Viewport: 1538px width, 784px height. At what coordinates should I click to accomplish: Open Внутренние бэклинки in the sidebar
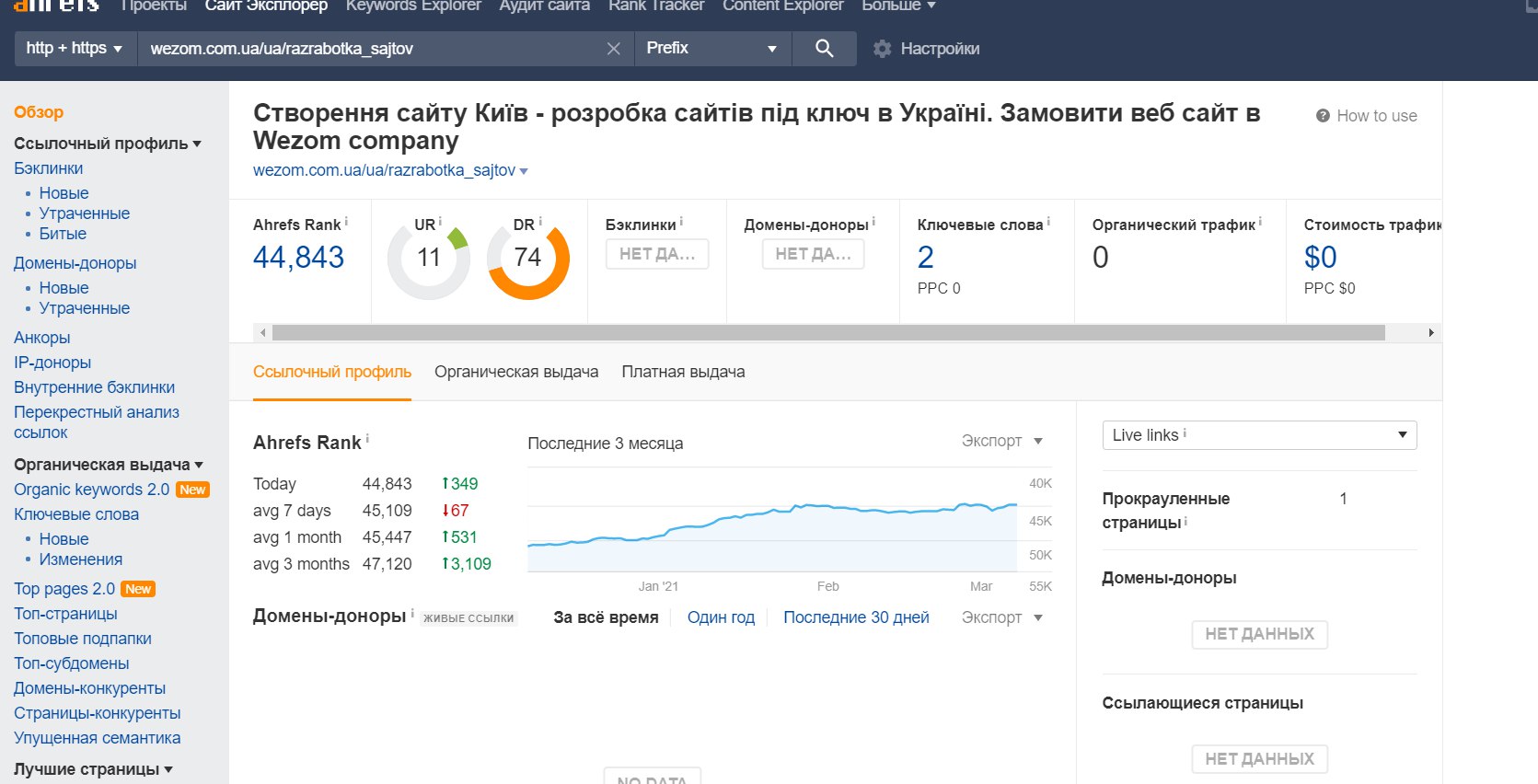(x=94, y=387)
